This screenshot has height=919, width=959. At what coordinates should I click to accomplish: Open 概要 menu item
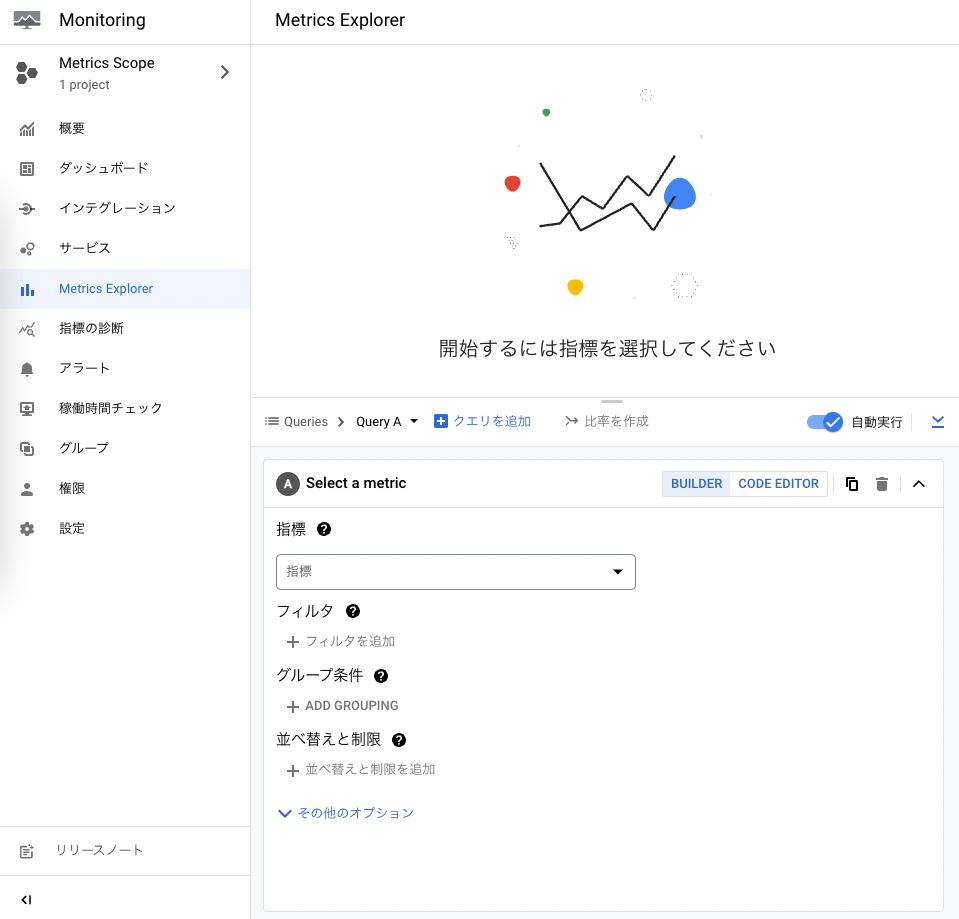(125, 128)
